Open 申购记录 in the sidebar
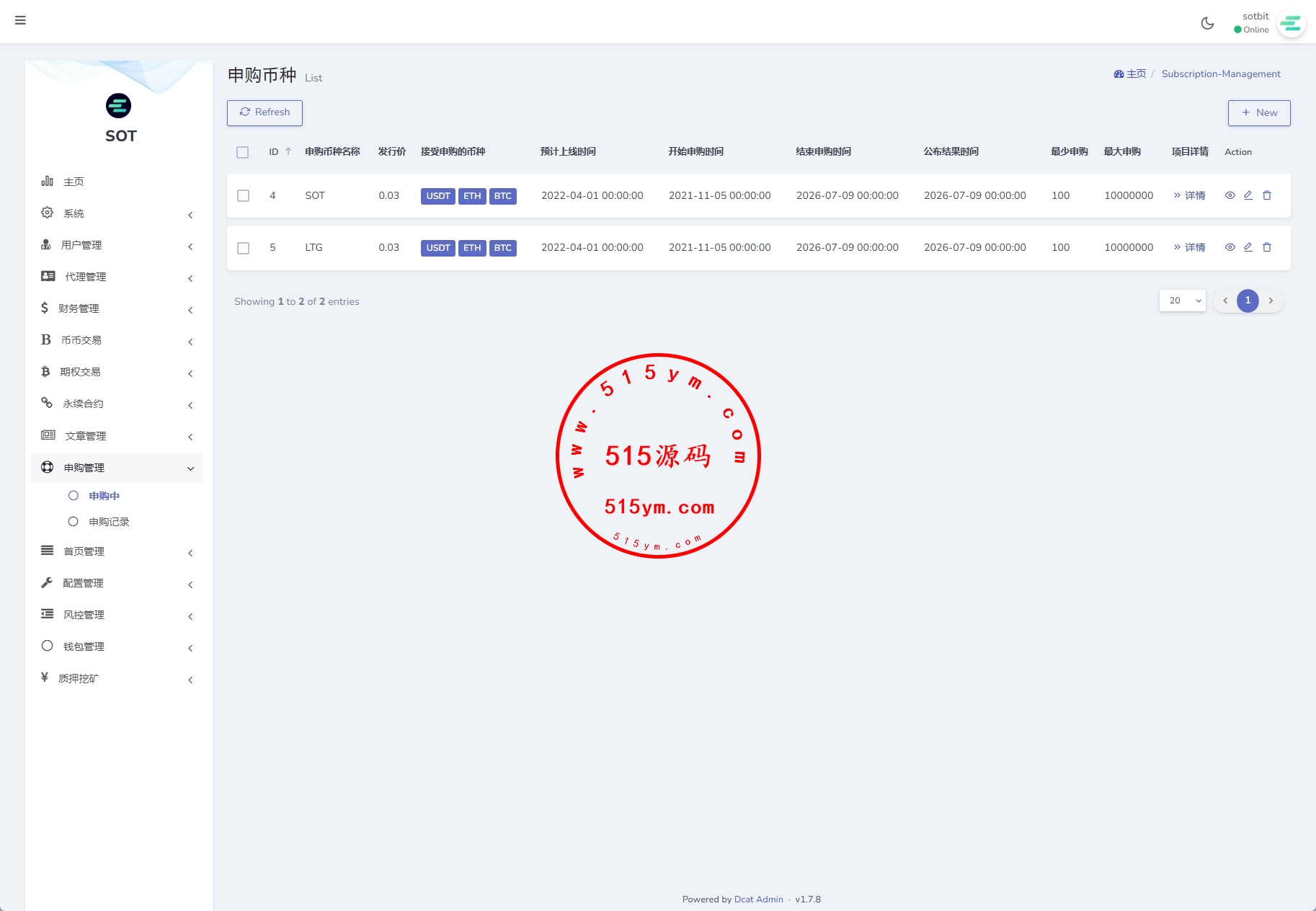This screenshot has width=1316, height=911. click(x=109, y=522)
